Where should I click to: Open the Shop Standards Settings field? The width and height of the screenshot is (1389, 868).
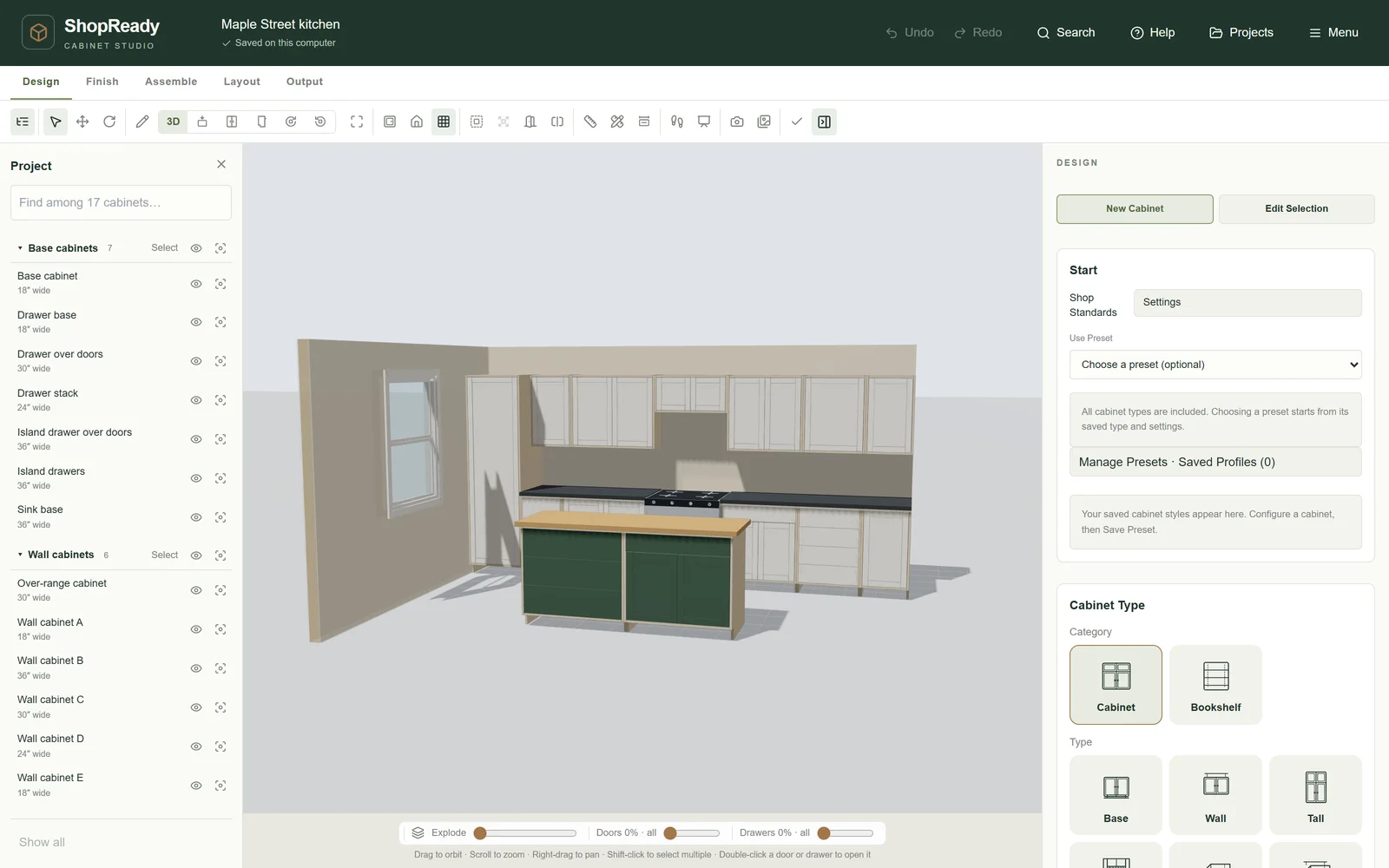pos(1247,302)
